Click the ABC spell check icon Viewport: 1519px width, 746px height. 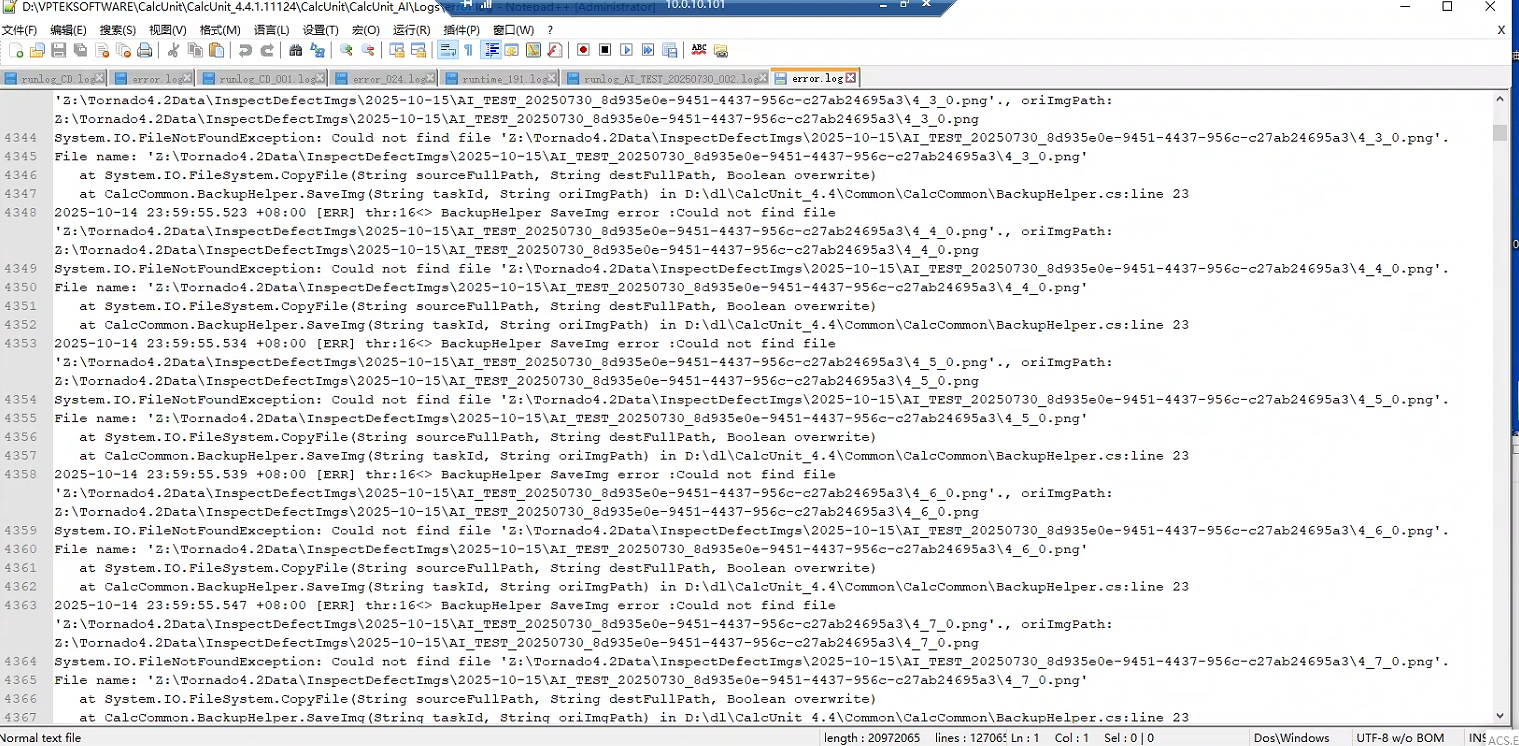click(x=699, y=50)
